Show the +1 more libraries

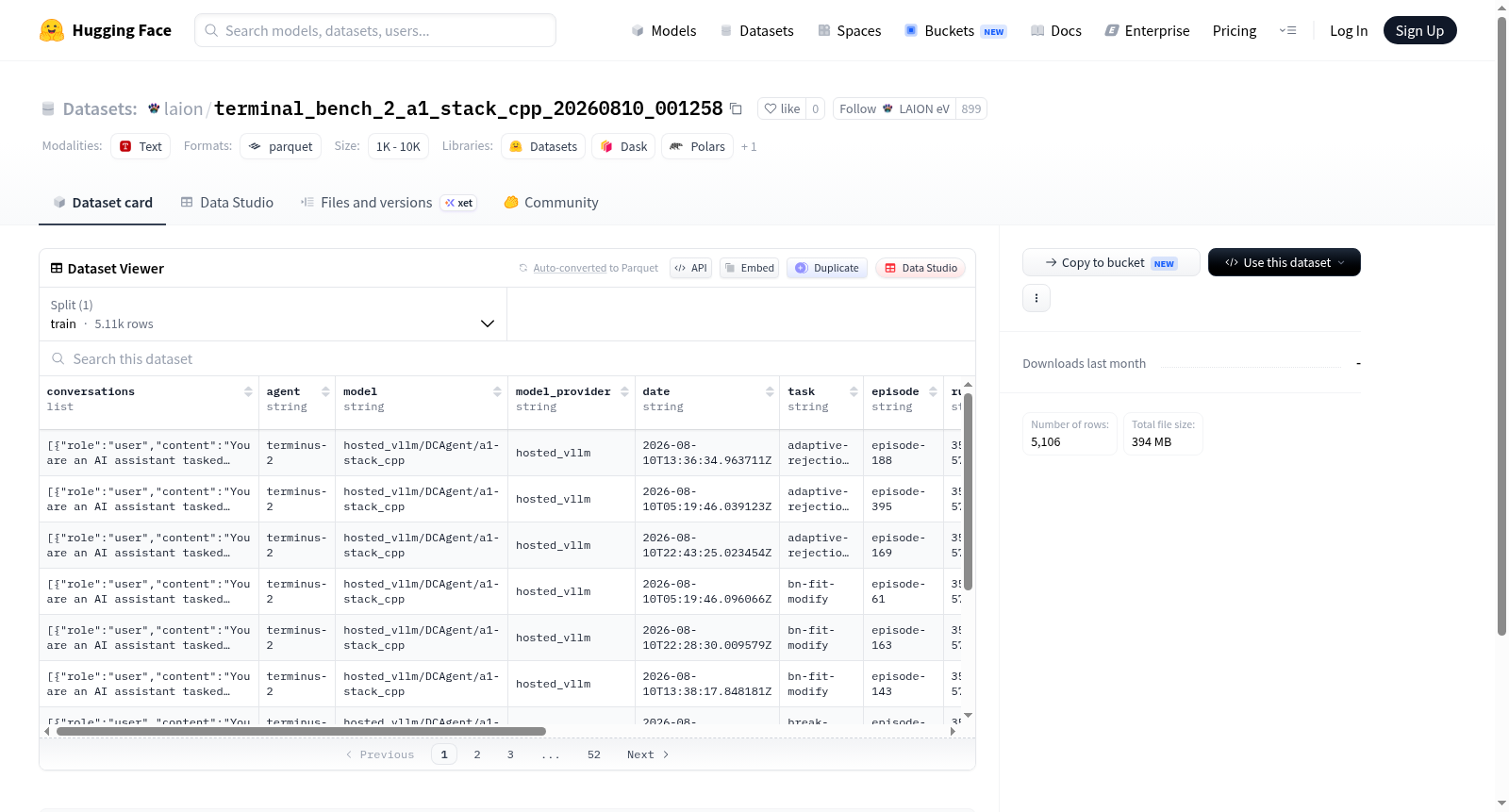pos(749,146)
